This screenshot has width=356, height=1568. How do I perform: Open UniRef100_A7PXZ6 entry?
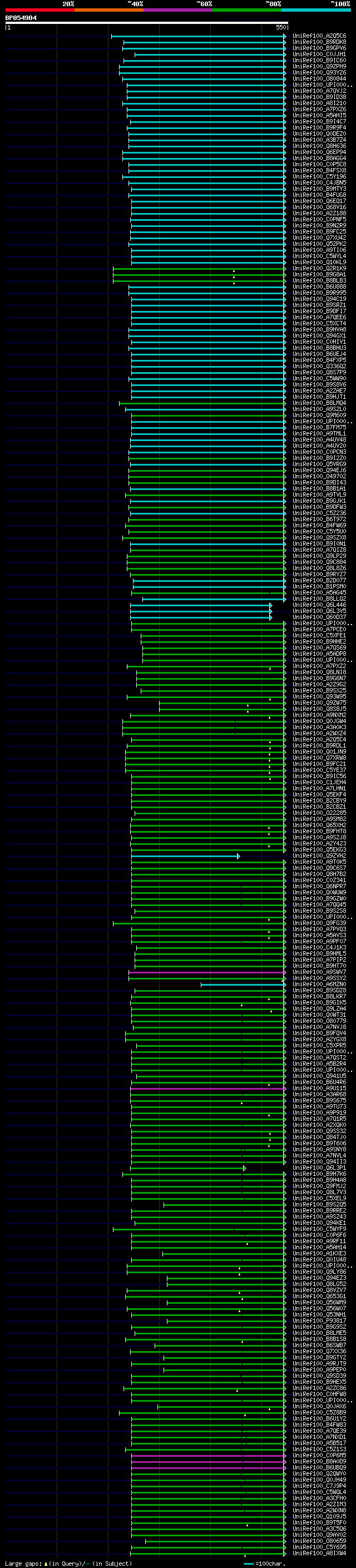(319, 110)
